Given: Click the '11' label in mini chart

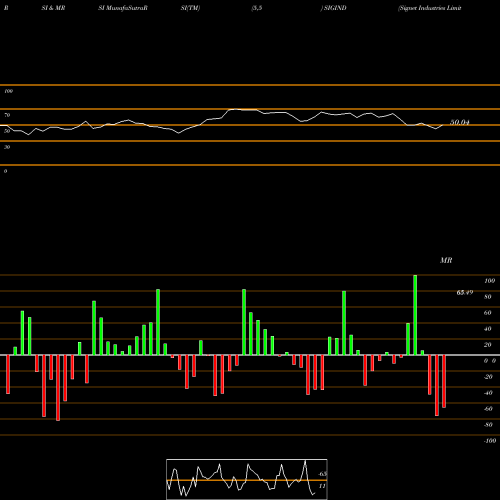Looking at the screenshot, I should click(x=322, y=486).
